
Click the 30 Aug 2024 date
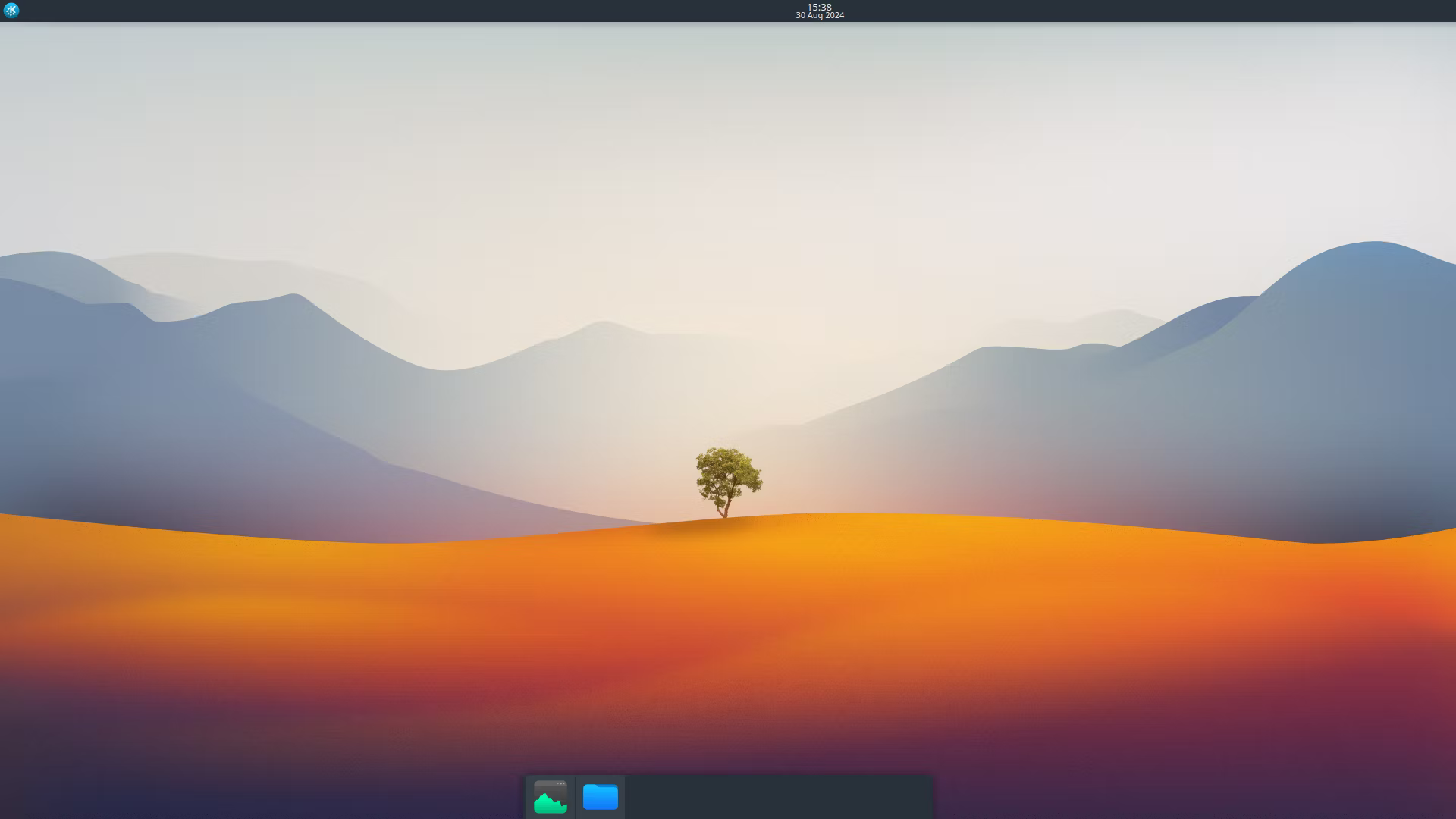pos(819,16)
